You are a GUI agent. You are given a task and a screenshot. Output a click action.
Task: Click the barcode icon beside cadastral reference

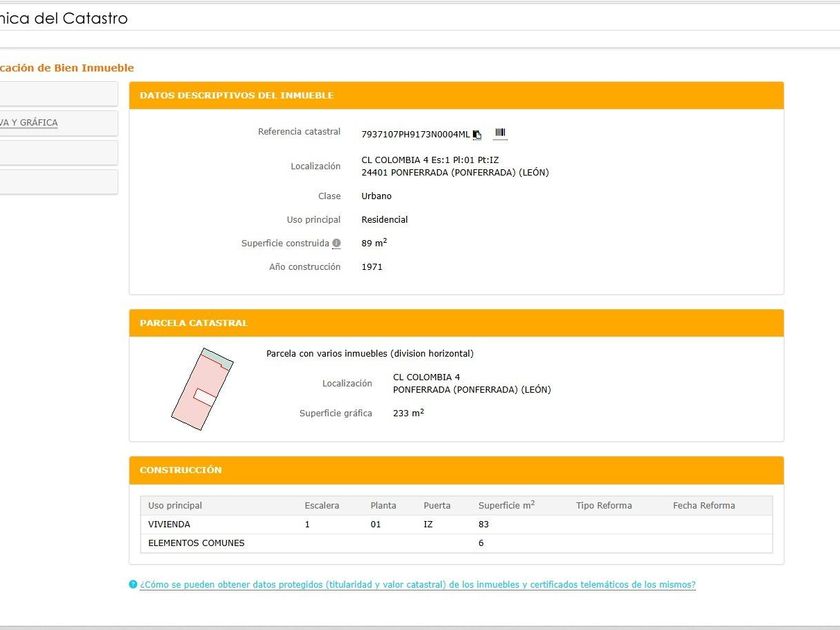point(500,133)
